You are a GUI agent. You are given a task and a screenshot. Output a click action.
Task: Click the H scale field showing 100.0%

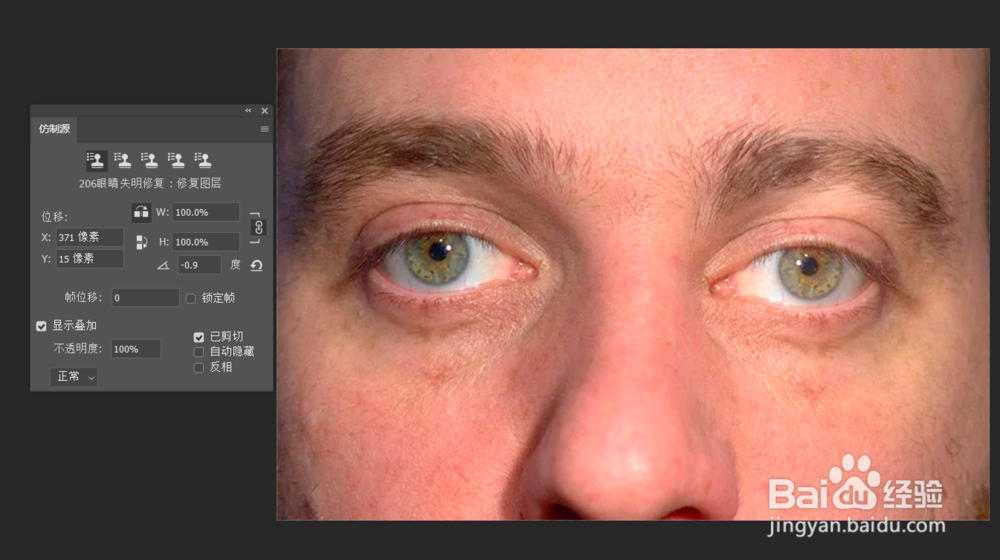205,242
